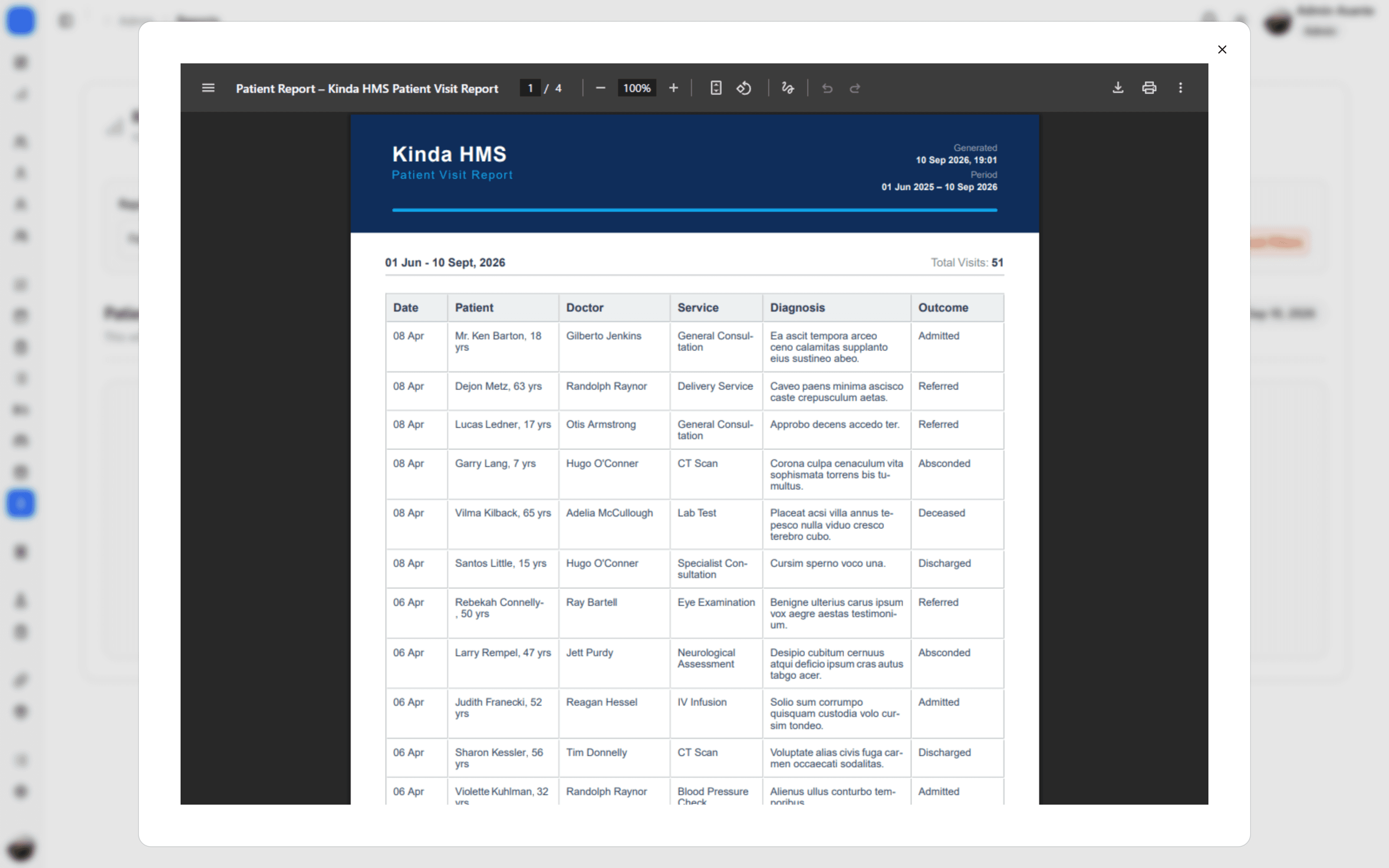Click the highlighted blue sidebar icon
This screenshot has height=868, width=1389.
(21, 503)
